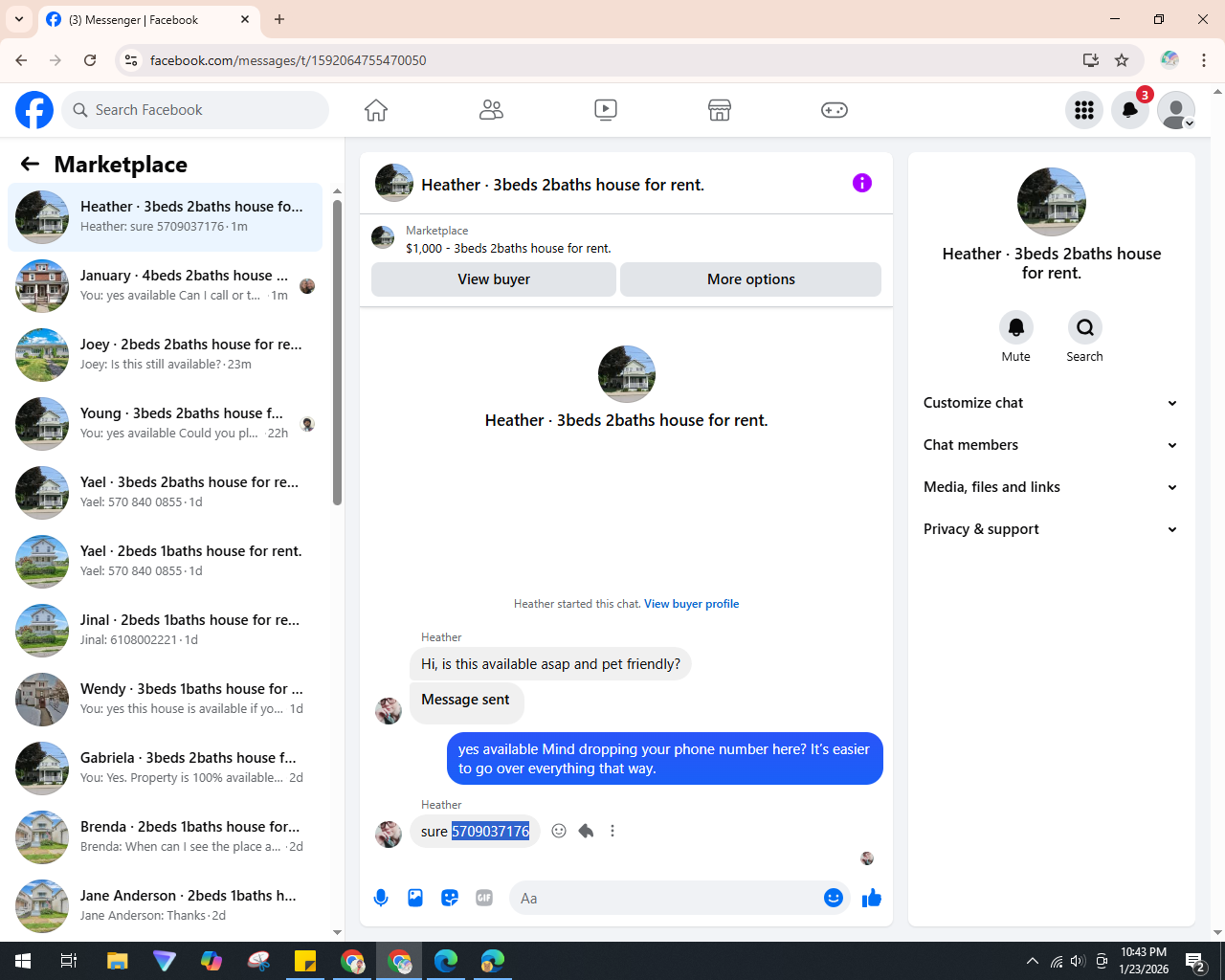The height and width of the screenshot is (980, 1225).
Task: Send a voice clip microphone icon
Action: pyautogui.click(x=381, y=898)
